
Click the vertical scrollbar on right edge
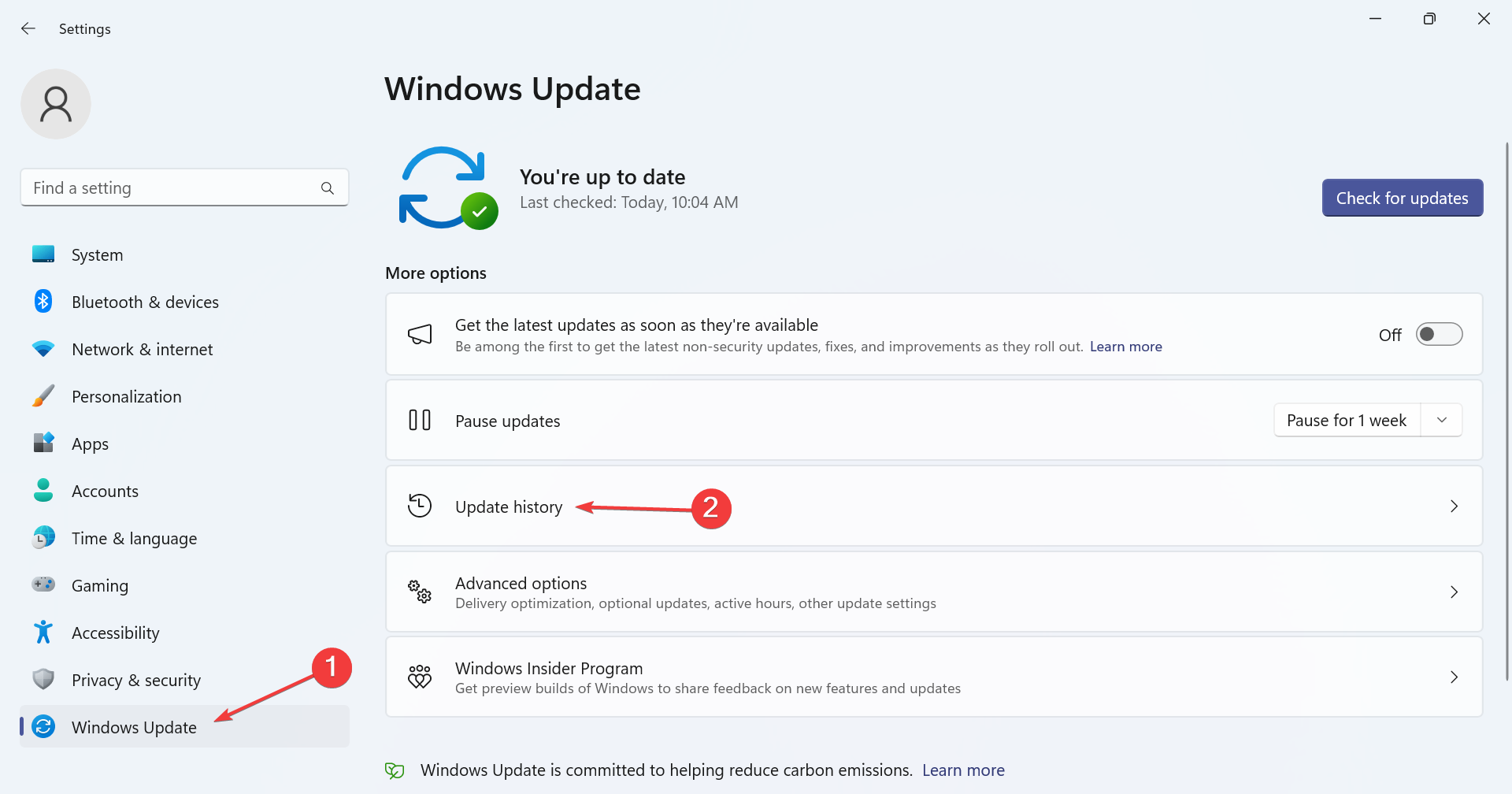pos(1506,410)
